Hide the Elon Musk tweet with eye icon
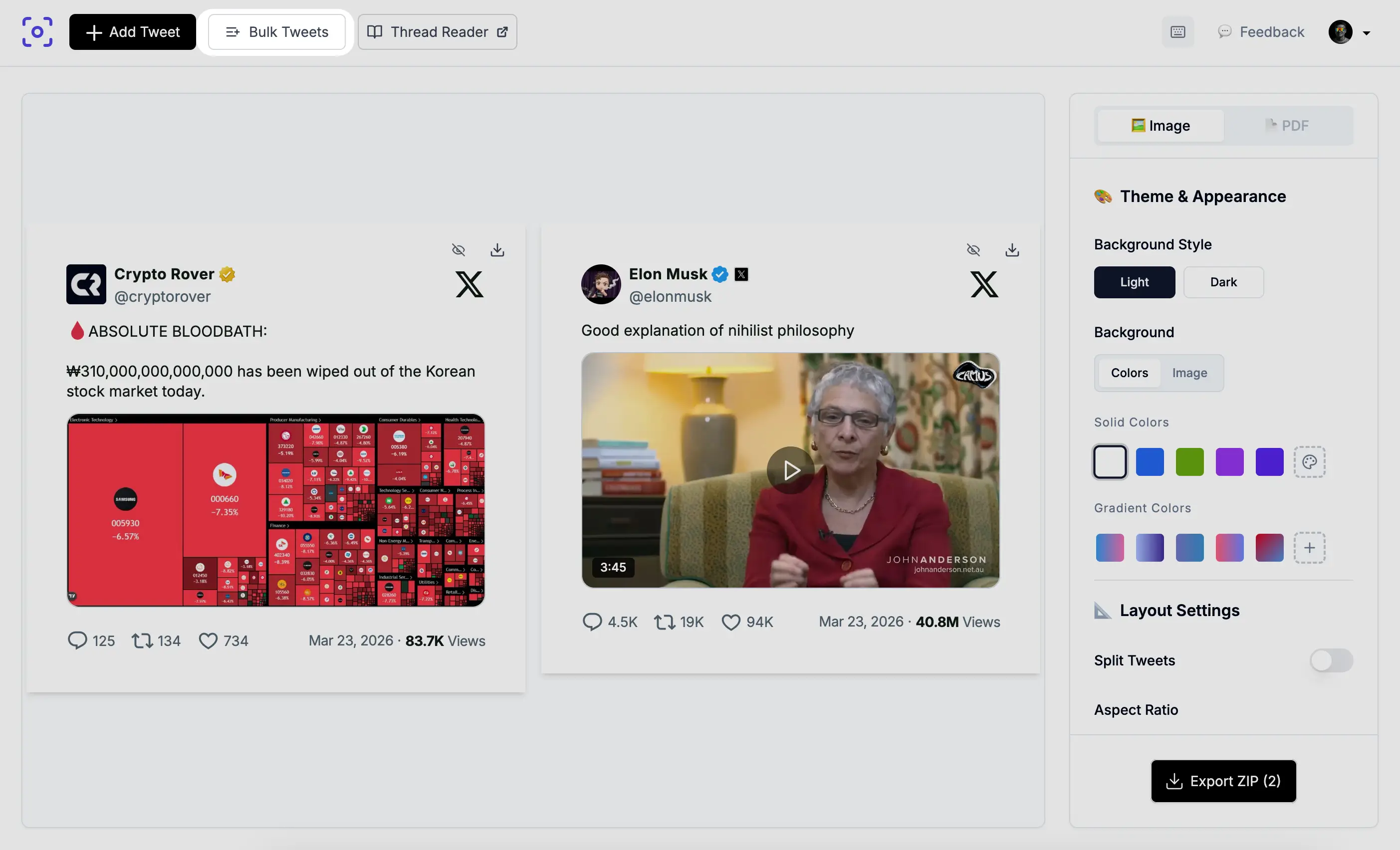Viewport: 1400px width, 850px height. click(x=973, y=250)
